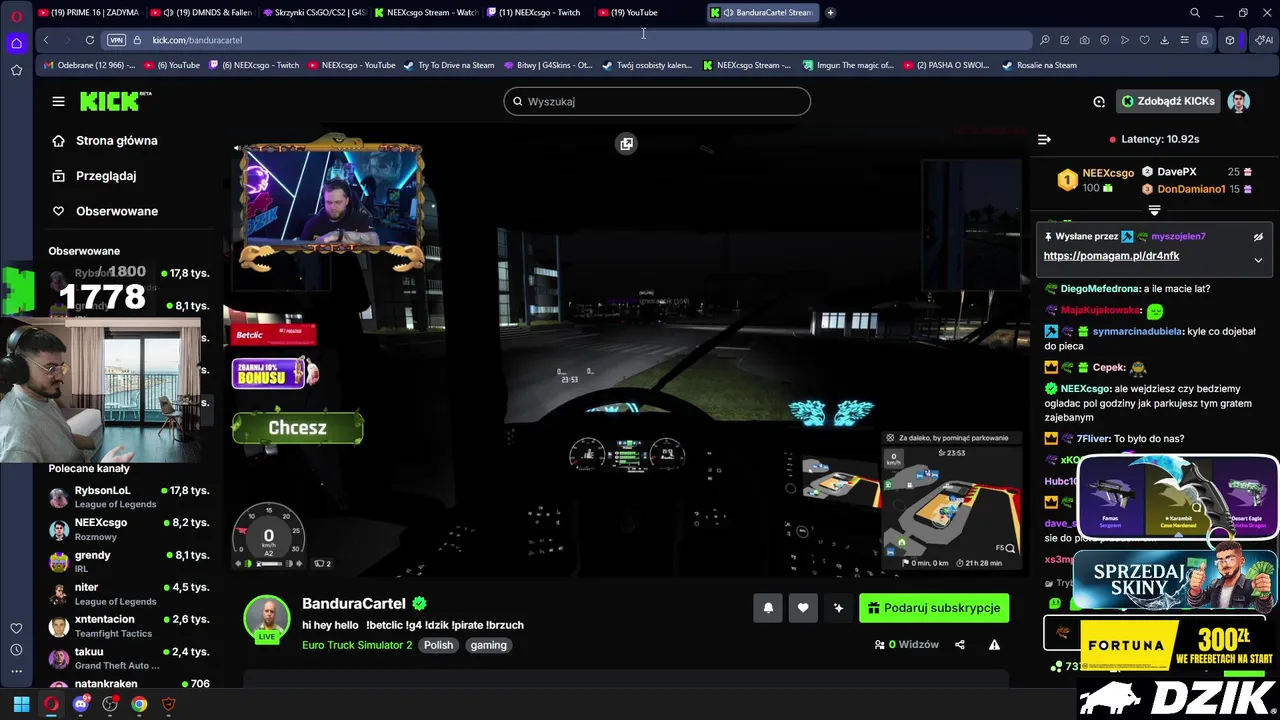Expand the gifter leaderboard arrow
The image size is (1280, 720).
pos(1154,210)
